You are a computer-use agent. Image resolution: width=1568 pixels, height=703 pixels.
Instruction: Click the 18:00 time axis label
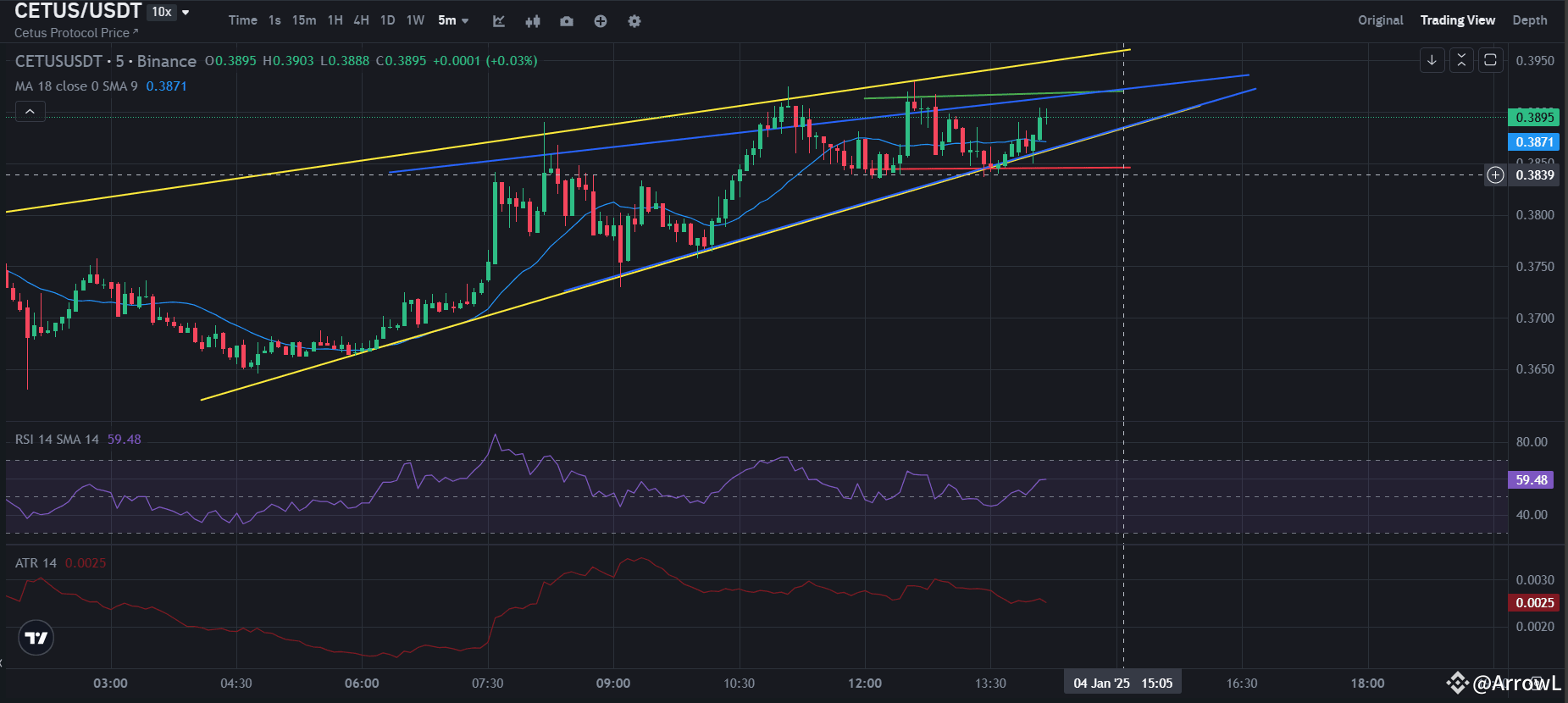[x=1367, y=684]
